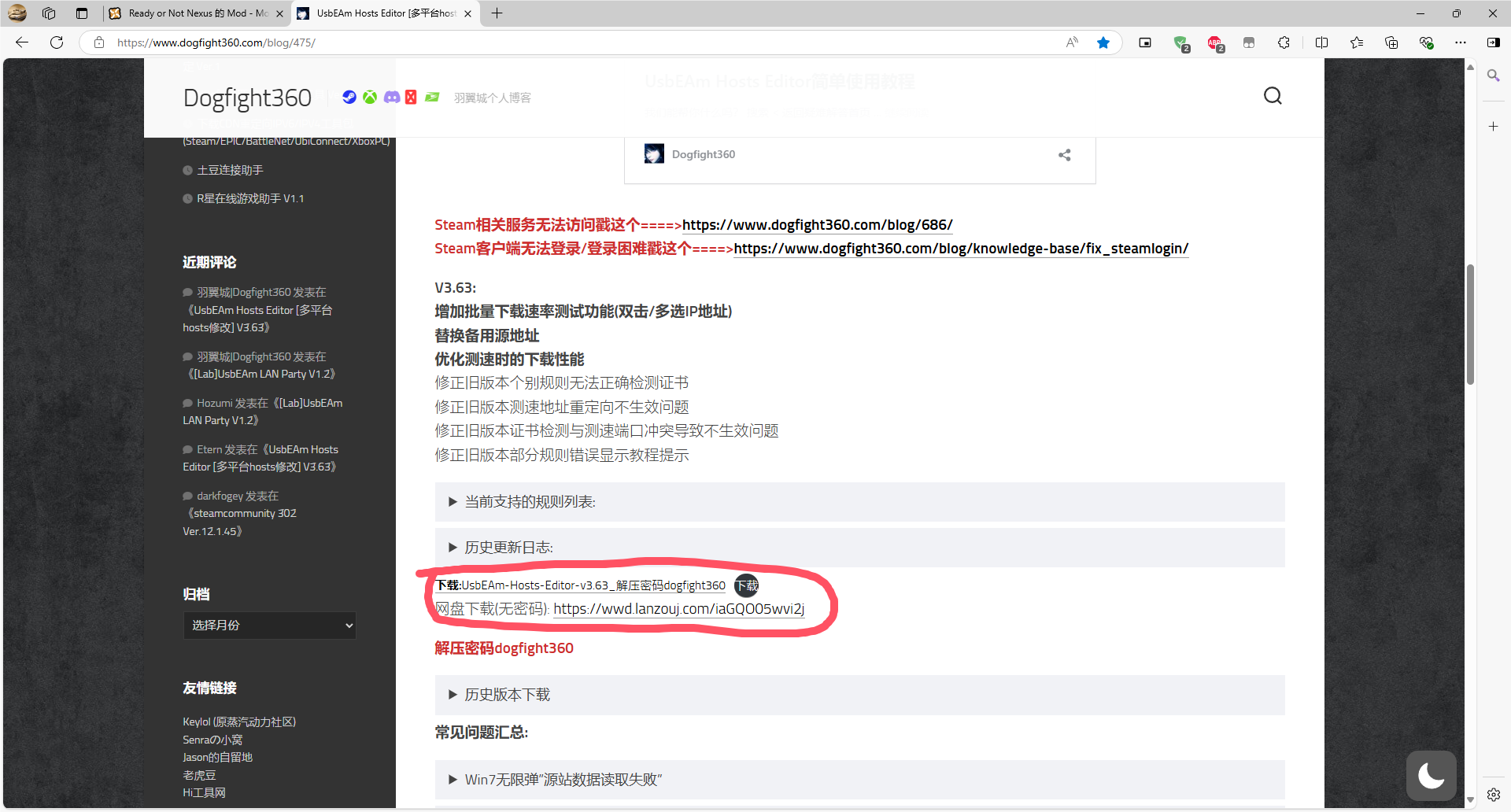Click the green card icon in site header
This screenshot has width=1511, height=812.
click(432, 97)
